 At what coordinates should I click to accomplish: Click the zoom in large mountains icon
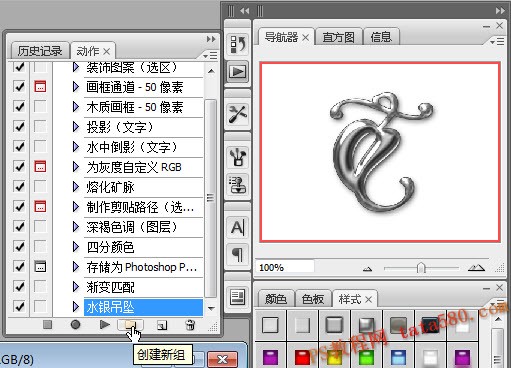pos(476,267)
